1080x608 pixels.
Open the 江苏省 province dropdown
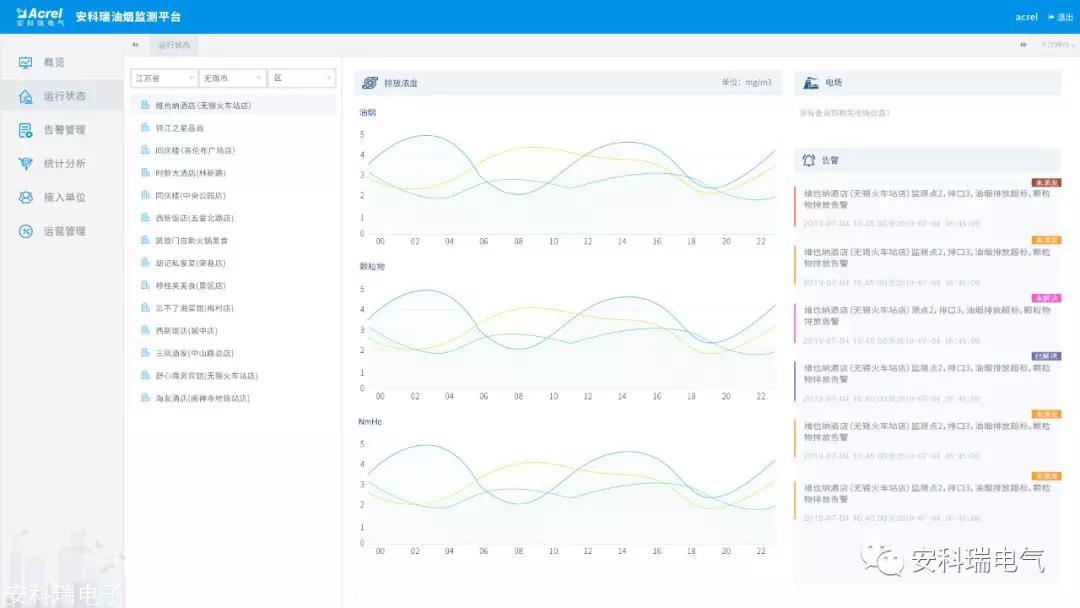[x=163, y=78]
